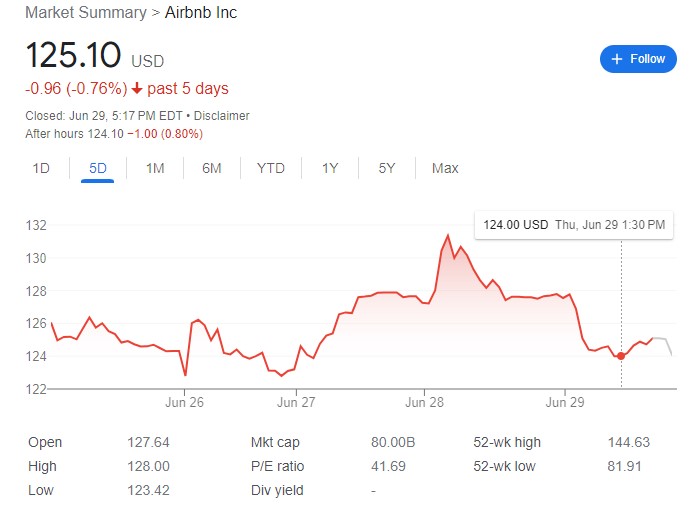This screenshot has width=695, height=506.
Task: Click the Follow button
Action: pyautogui.click(x=638, y=59)
